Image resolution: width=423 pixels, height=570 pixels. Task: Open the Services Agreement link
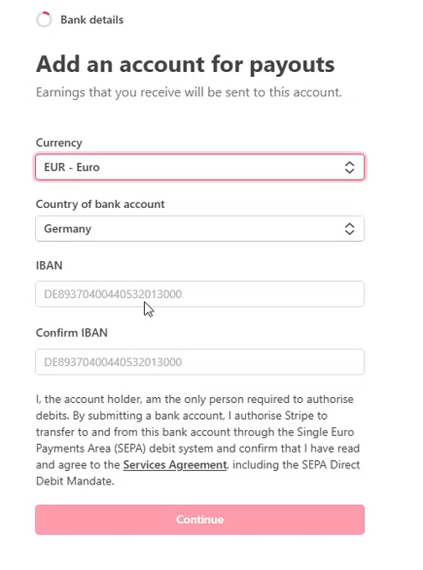[x=175, y=465]
